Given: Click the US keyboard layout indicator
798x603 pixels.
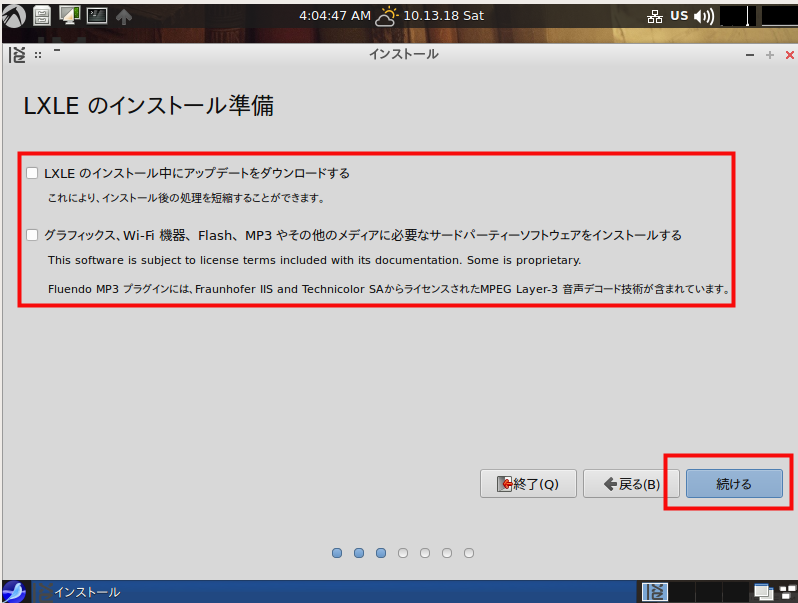Looking at the screenshot, I should [679, 16].
